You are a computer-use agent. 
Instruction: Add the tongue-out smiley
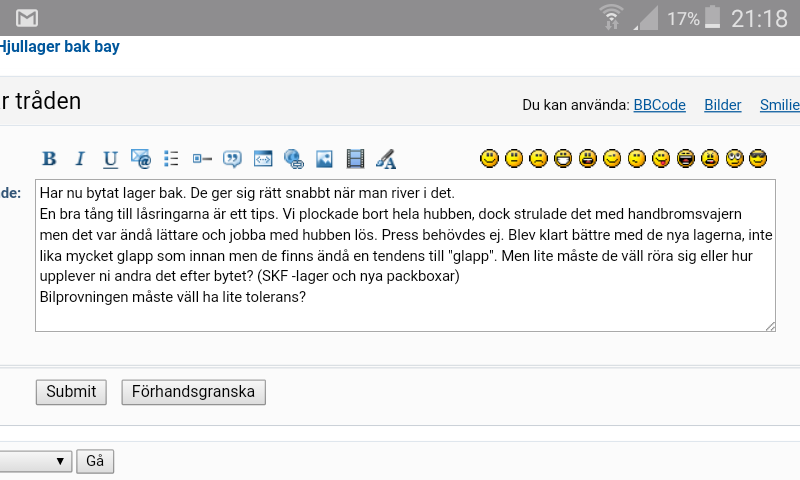661,158
